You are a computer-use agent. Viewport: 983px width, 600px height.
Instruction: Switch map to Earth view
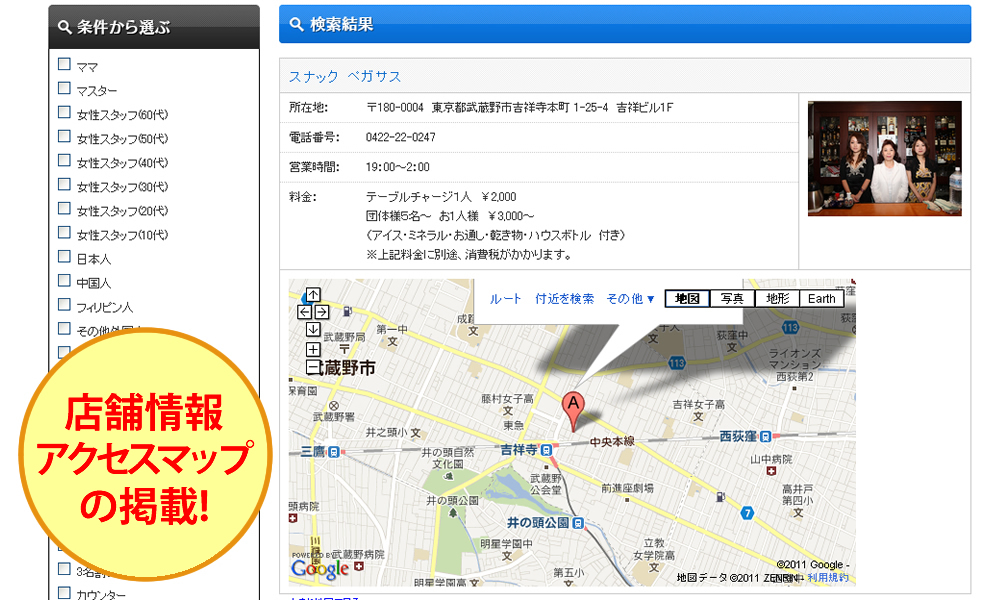click(822, 298)
